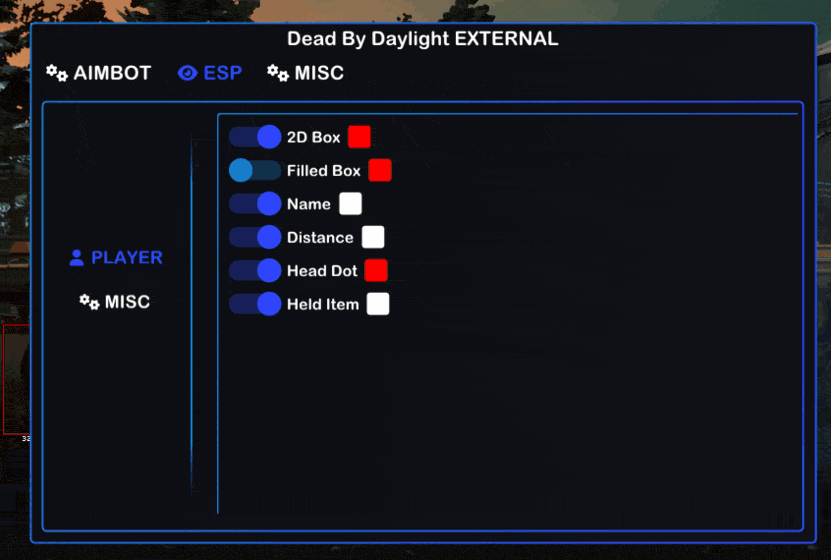Toggle the Held Item switch
Image resolution: width=831 pixels, height=560 pixels.
255,304
